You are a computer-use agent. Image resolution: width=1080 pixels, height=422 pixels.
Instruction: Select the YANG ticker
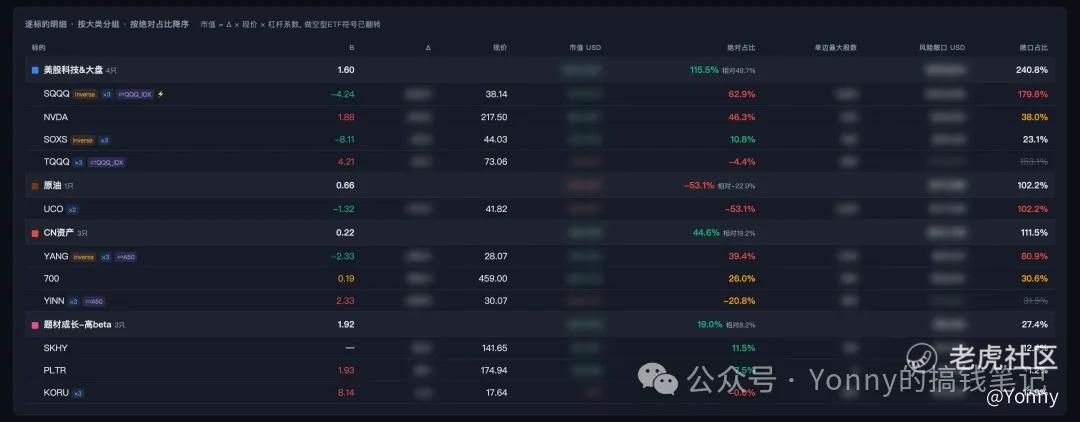[x=56, y=257]
